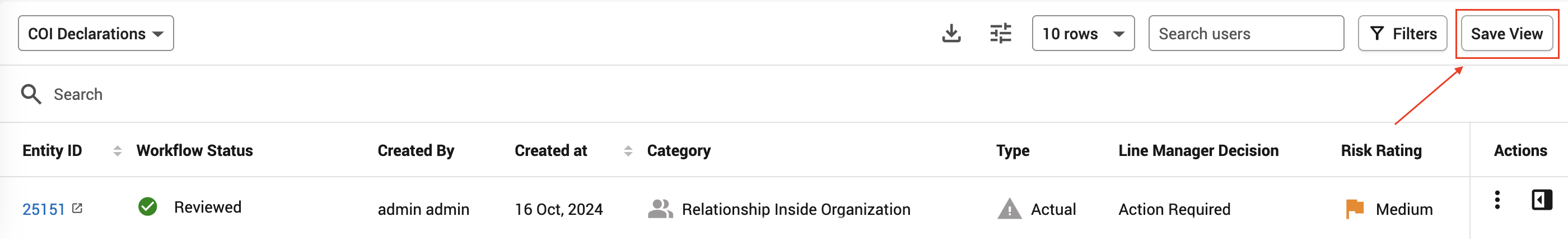
Task: Click the download export icon
Action: (x=951, y=34)
